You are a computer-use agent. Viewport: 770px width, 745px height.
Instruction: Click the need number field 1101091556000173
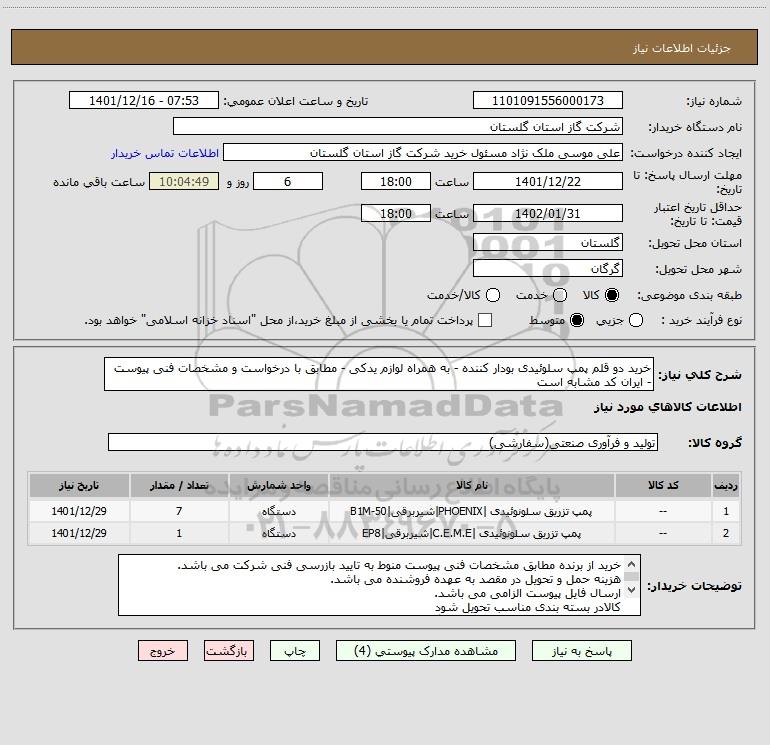pos(548,100)
